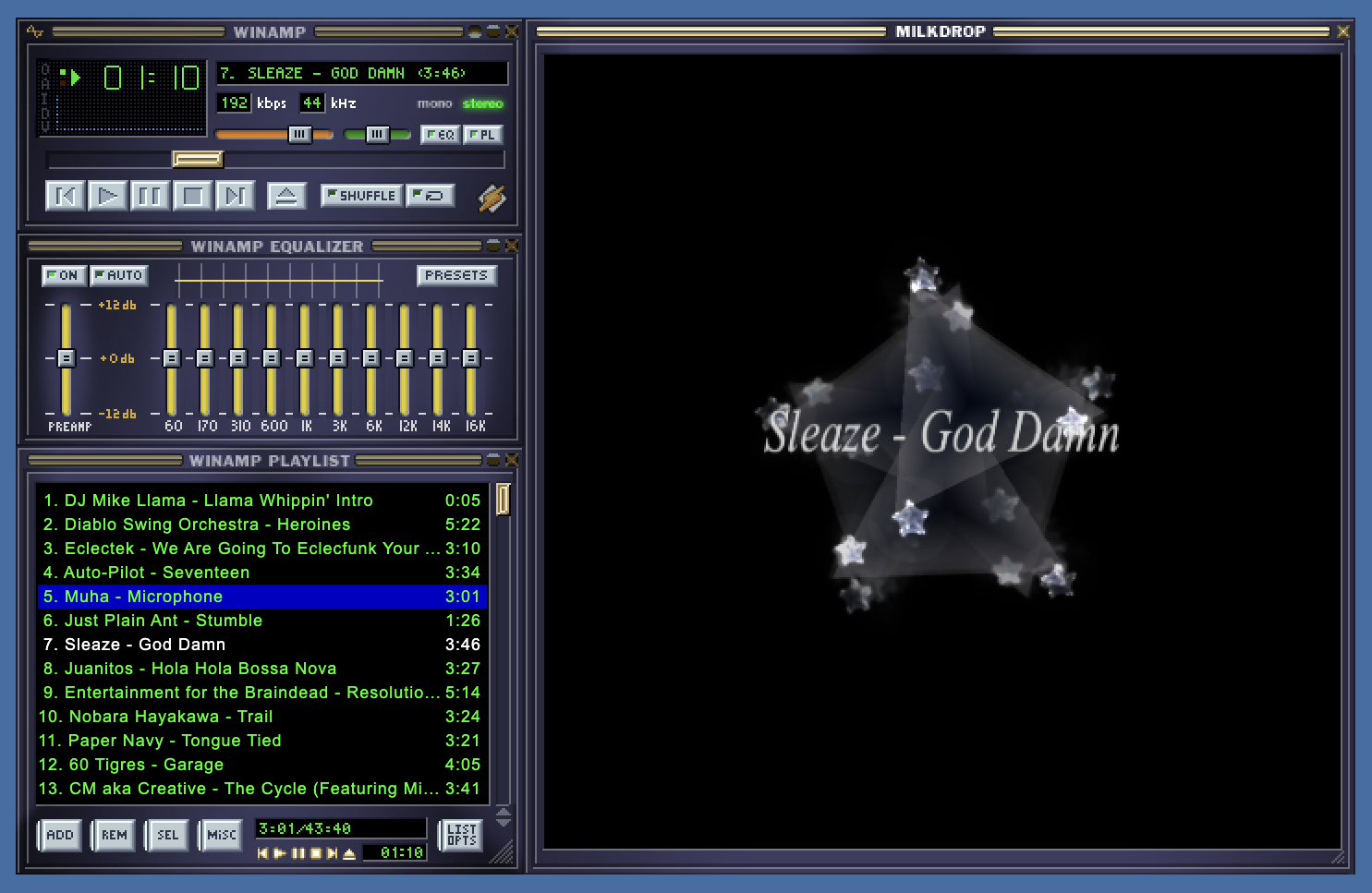Screen dimensions: 1372x893
Task: Toggle playlist window with PL button
Action: tap(482, 135)
